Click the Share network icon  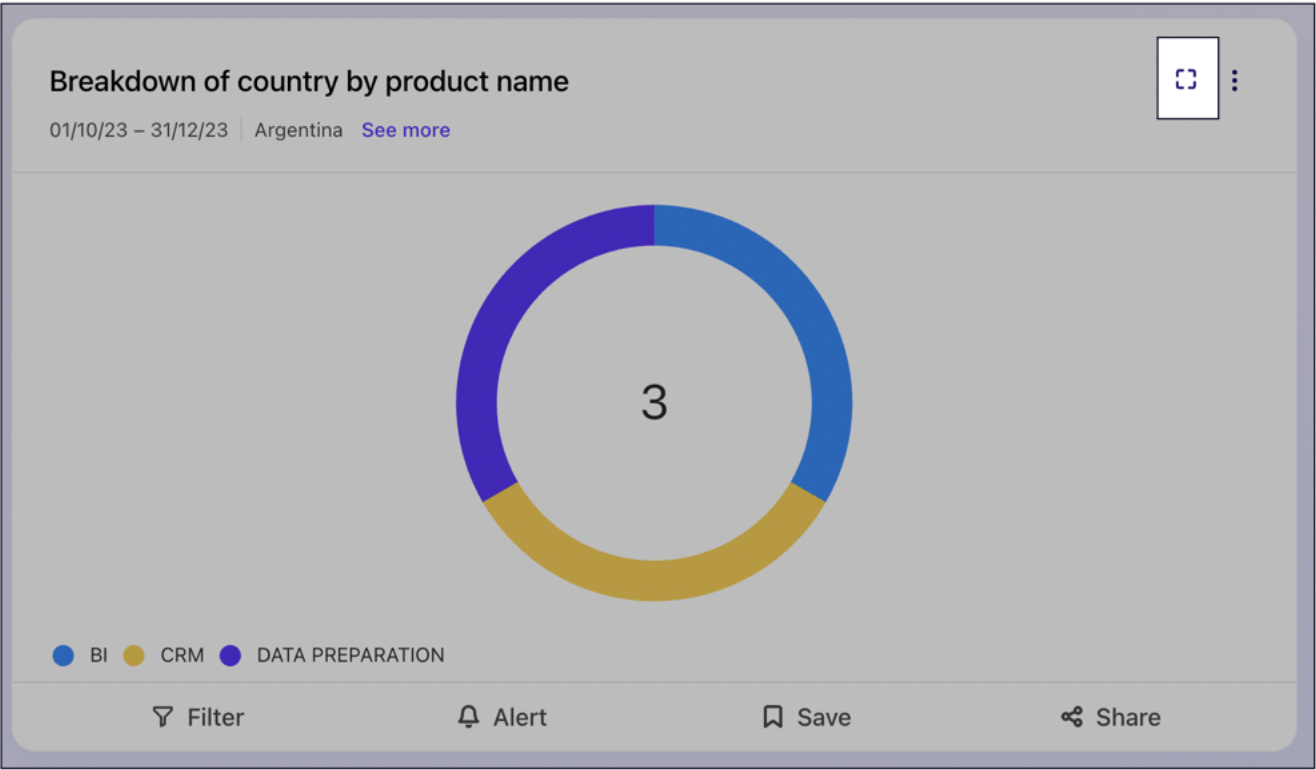tap(1072, 717)
